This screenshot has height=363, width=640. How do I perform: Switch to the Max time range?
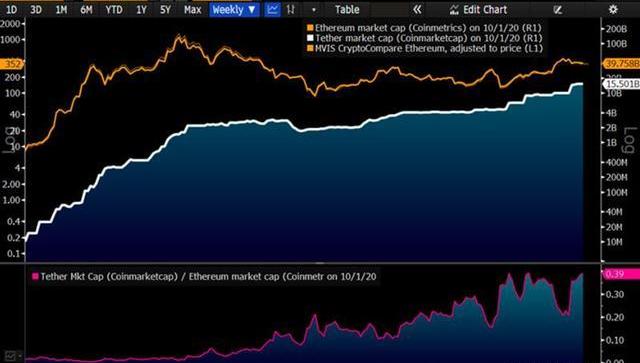[193, 9]
